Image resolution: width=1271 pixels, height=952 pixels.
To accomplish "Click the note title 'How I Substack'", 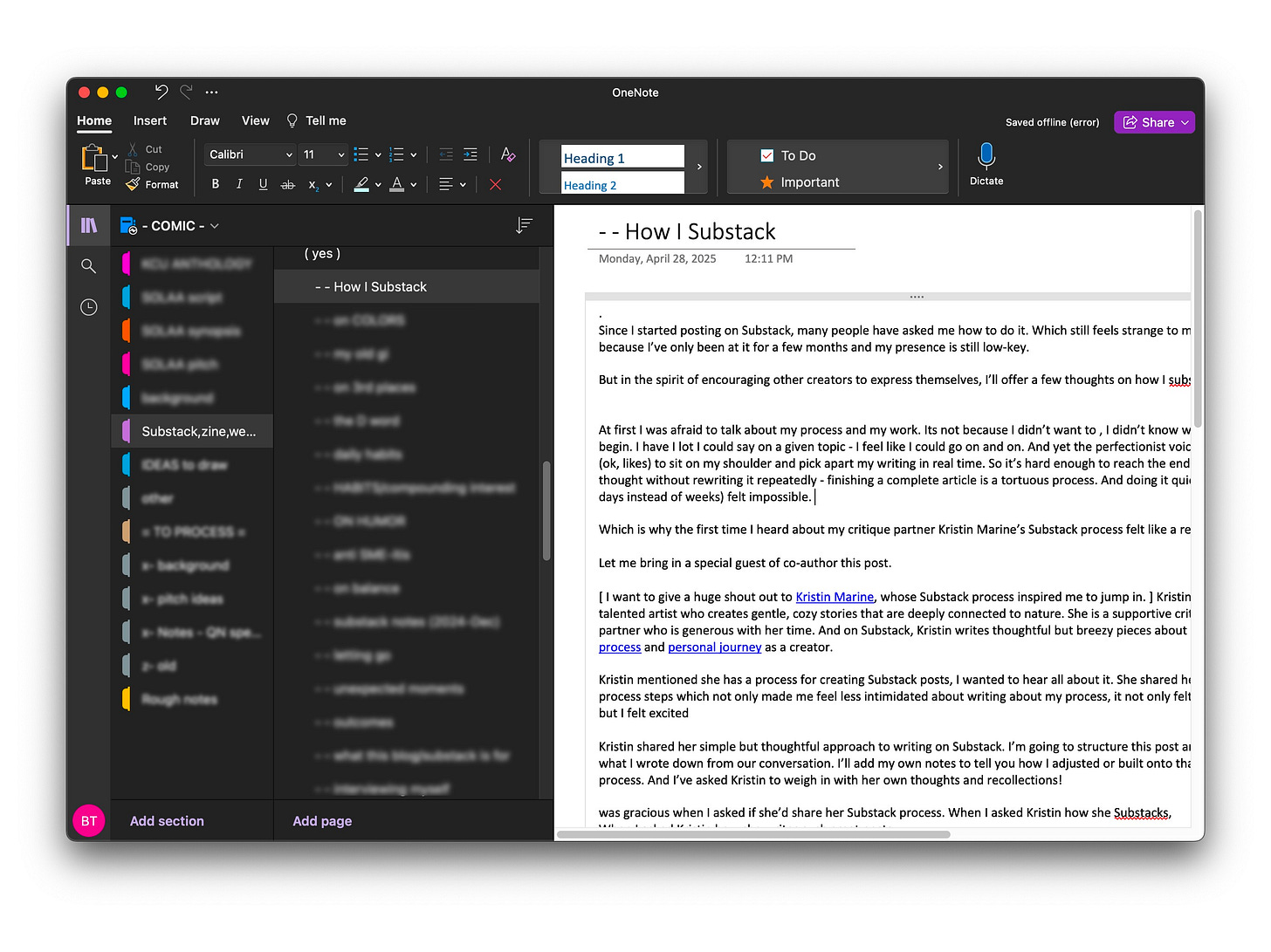I will coord(687,231).
